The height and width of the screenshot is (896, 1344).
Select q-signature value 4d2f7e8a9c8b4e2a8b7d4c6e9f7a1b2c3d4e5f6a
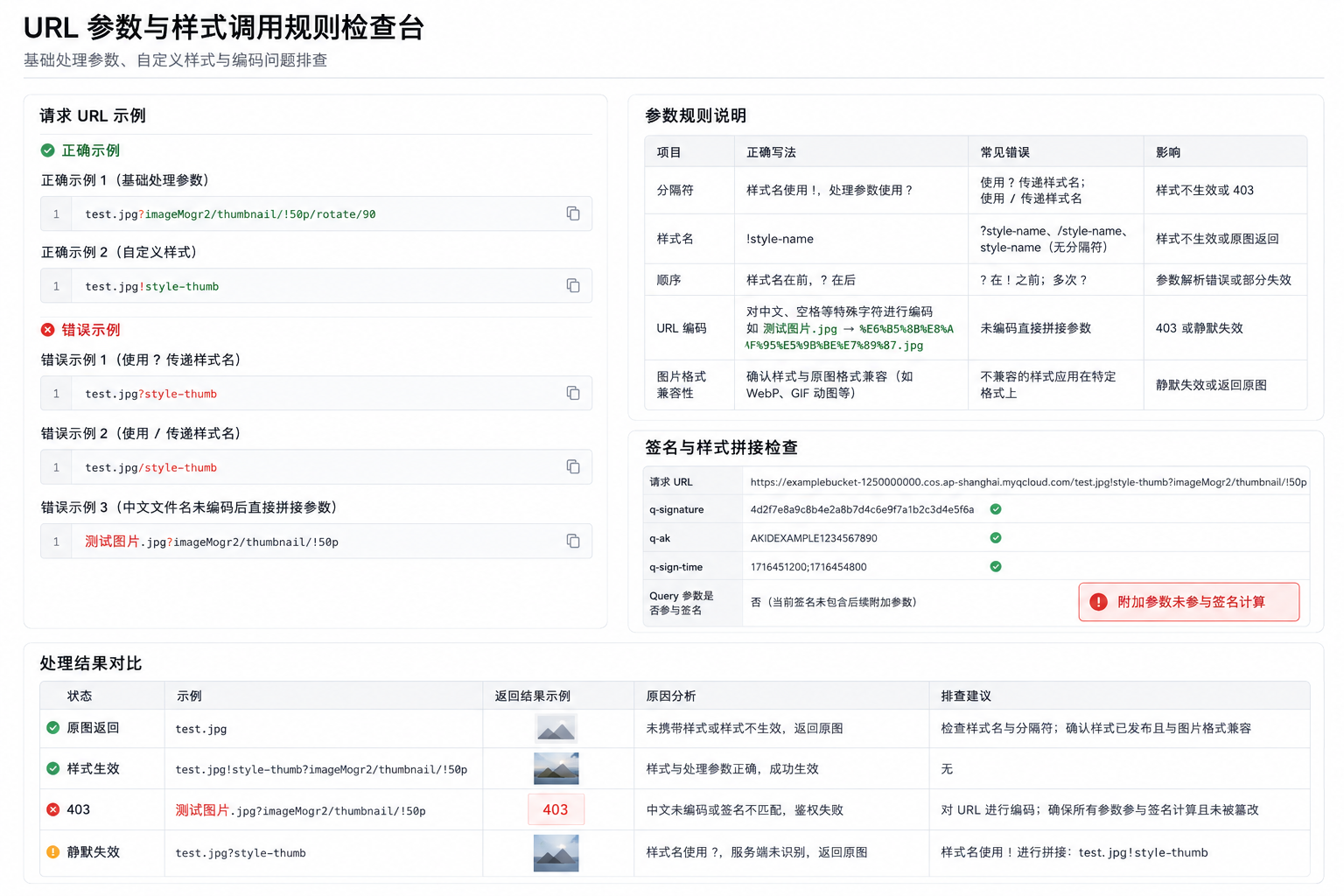[x=862, y=509]
